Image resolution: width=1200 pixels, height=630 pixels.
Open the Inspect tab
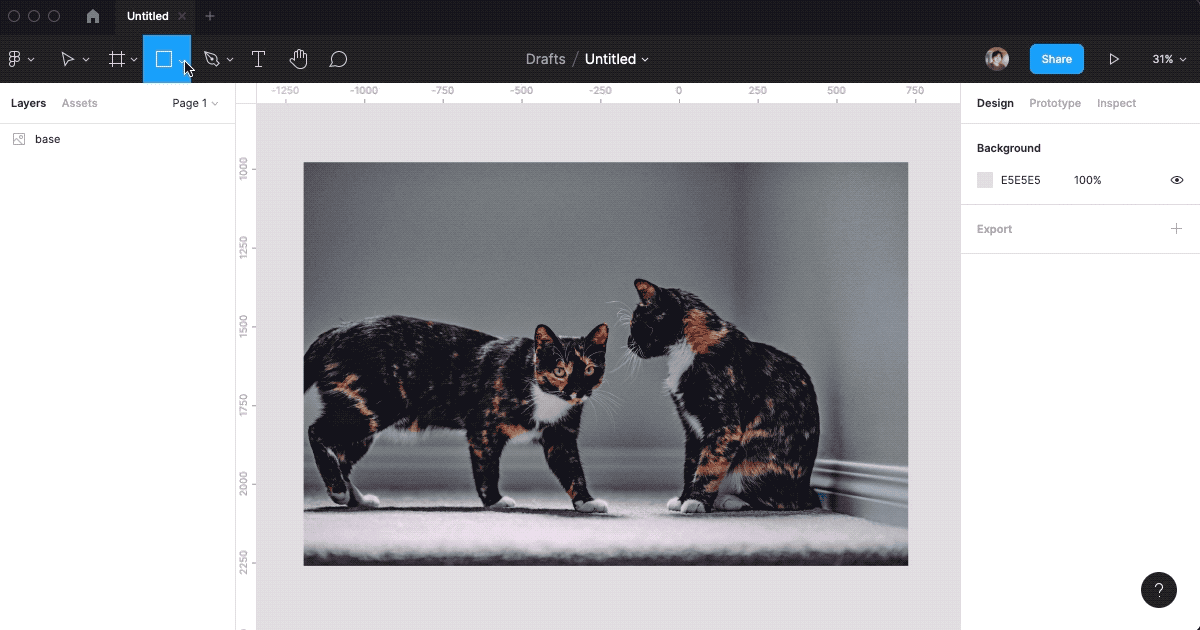pyautogui.click(x=1116, y=103)
